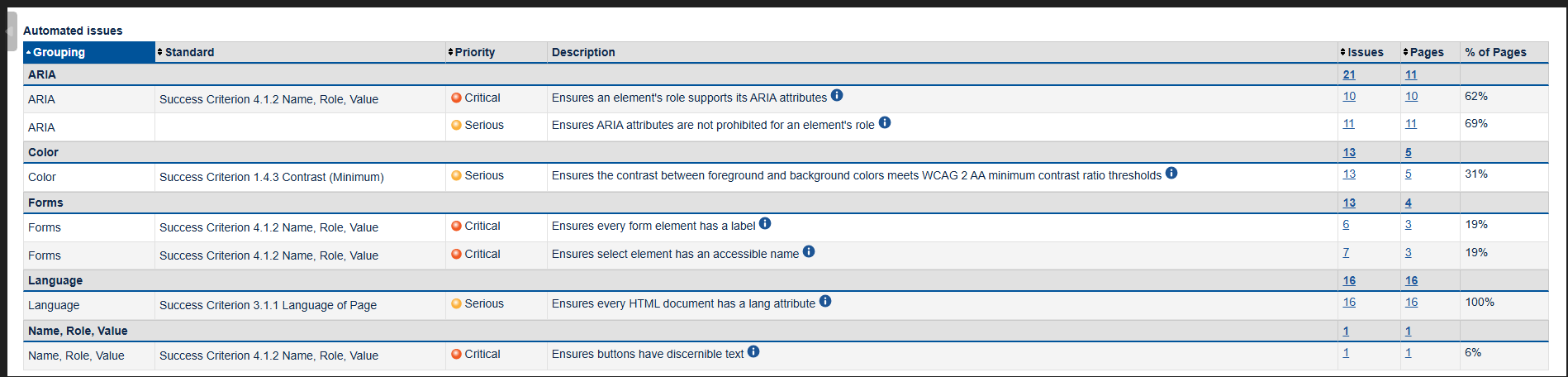
Task: Sort by Issues column header
Action: pos(1366,52)
